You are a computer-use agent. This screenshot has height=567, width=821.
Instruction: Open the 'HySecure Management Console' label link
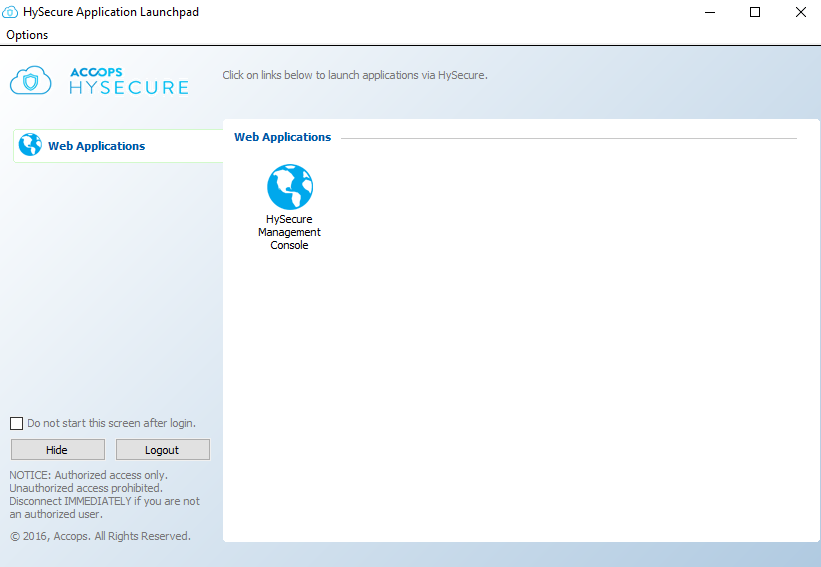(x=289, y=232)
